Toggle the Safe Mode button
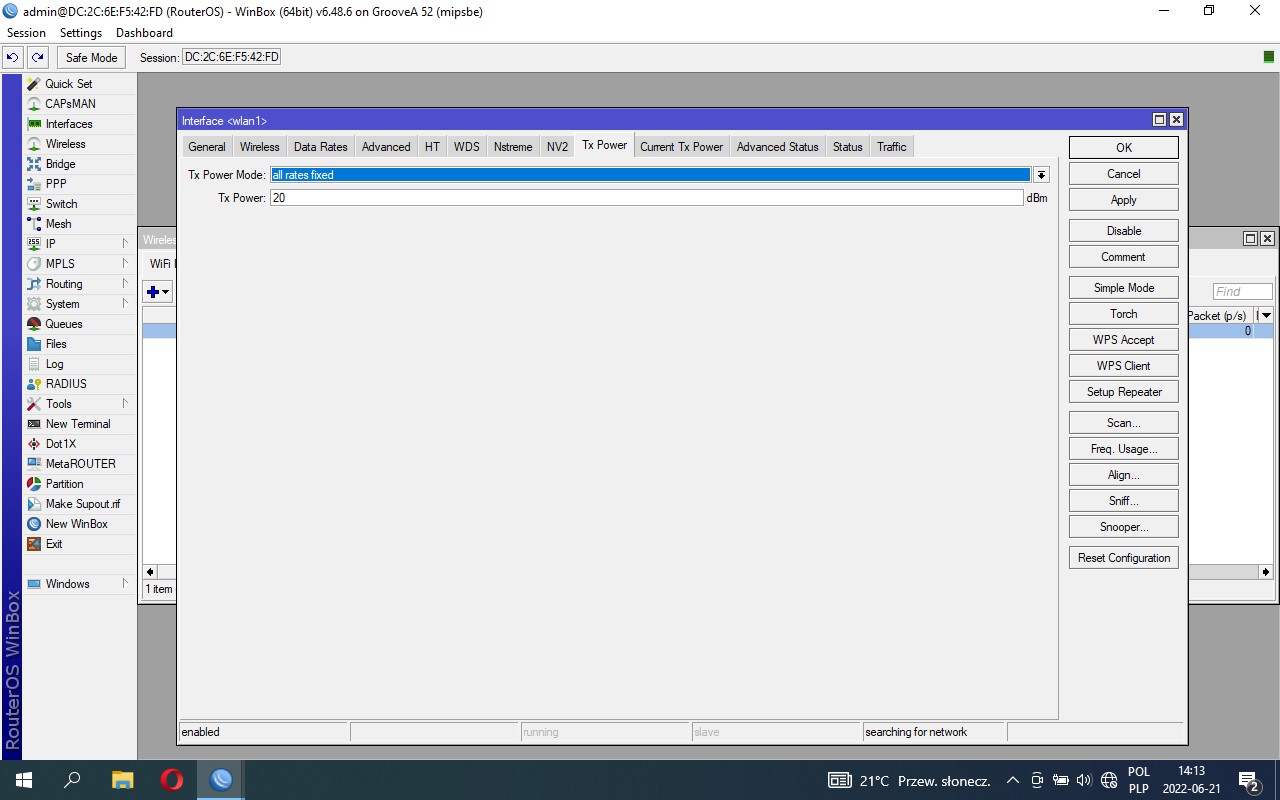 coord(92,58)
